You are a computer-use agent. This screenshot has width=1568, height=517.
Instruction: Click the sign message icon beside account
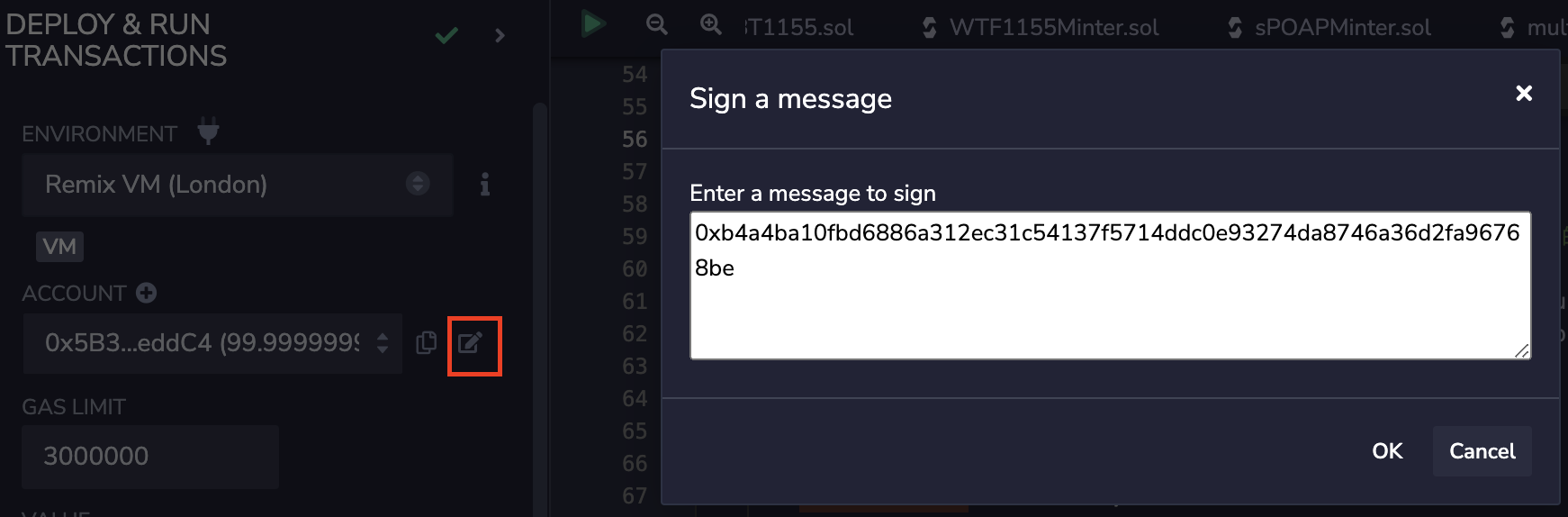click(x=471, y=343)
